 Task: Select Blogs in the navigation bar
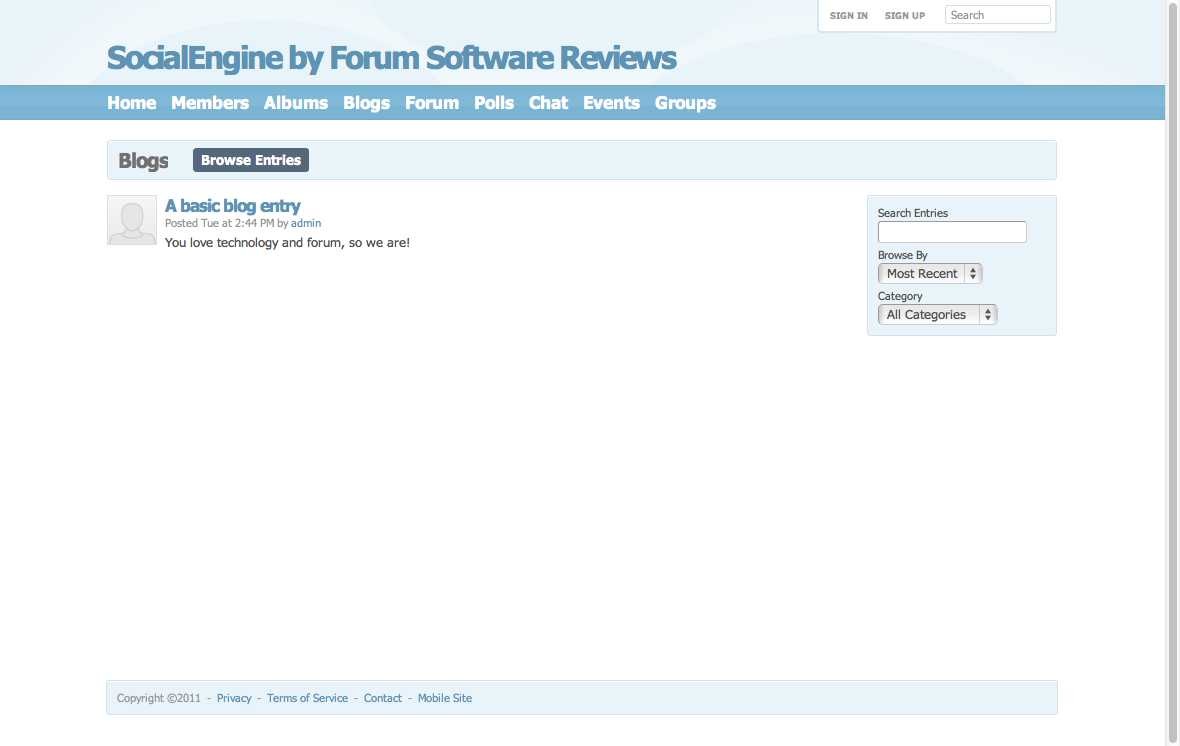point(366,103)
